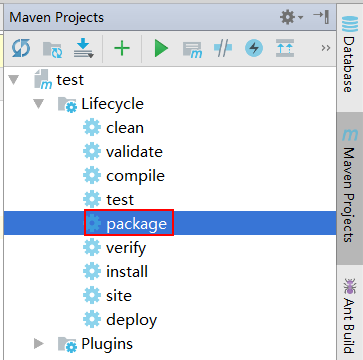Run Maven build with green arrow
This screenshot has width=363, height=360.
161,49
